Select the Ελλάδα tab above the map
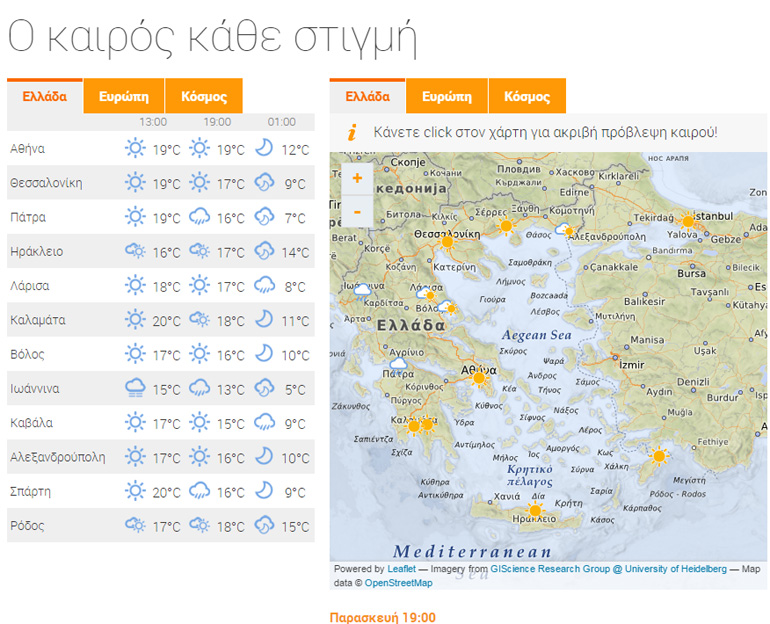 tap(367, 97)
